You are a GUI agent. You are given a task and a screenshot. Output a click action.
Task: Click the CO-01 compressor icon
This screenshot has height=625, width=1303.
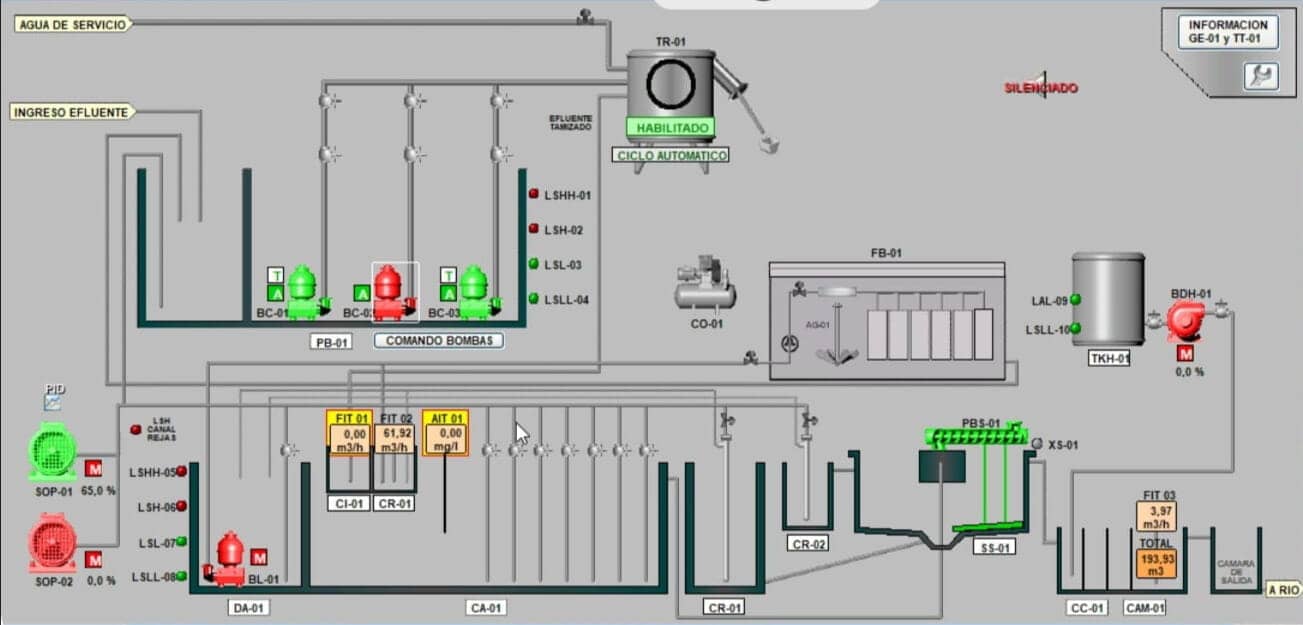pos(705,285)
